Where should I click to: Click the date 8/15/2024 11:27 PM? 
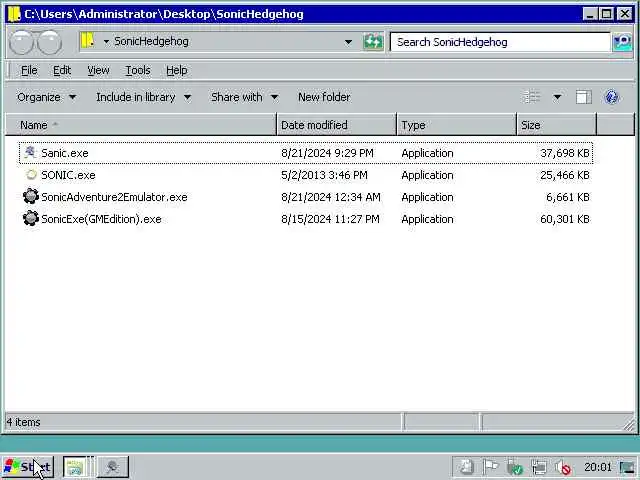[330, 219]
